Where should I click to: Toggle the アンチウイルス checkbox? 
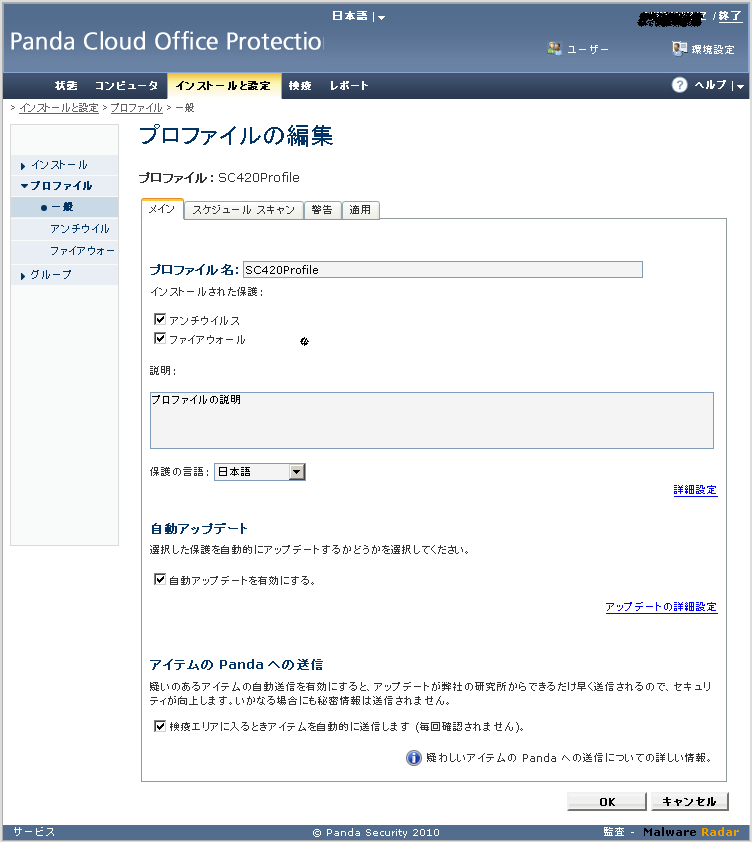coord(160,320)
